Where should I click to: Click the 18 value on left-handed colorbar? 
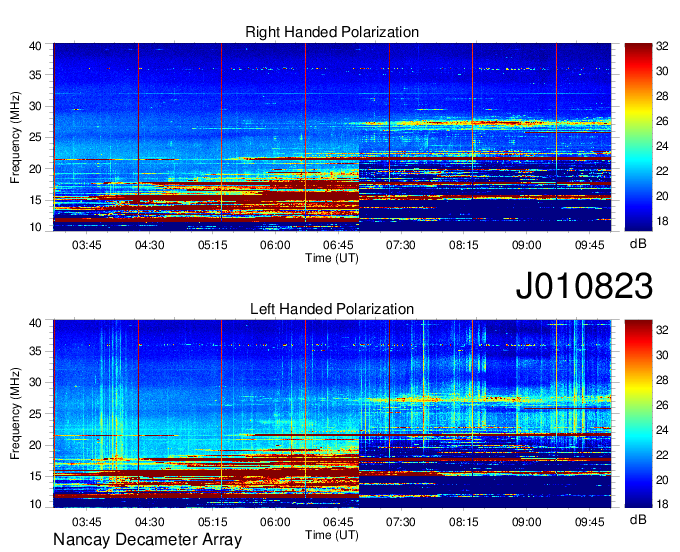[x=662, y=504]
